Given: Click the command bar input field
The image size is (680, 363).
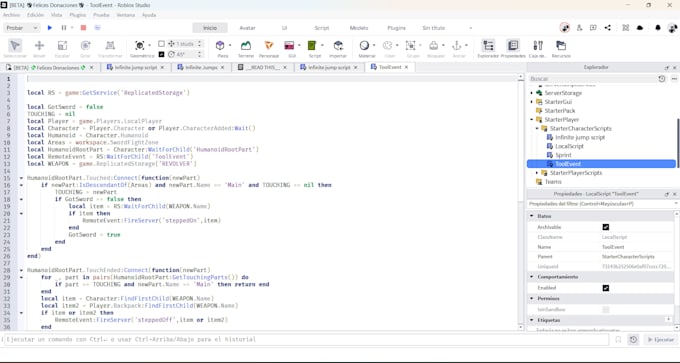Looking at the screenshot, I should 306,340.
